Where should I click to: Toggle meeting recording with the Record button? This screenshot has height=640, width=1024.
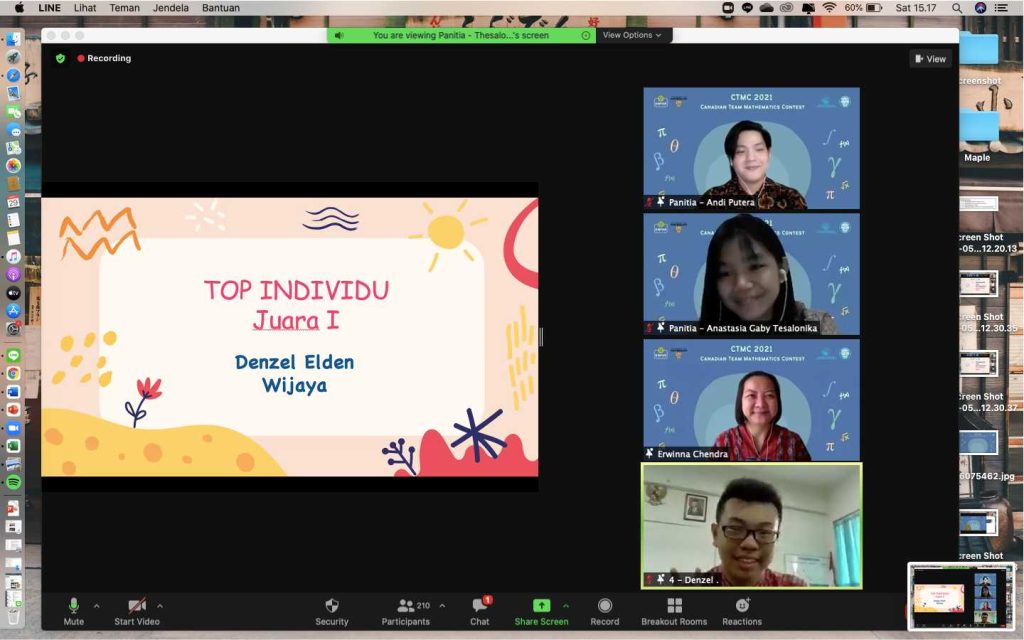pos(604,606)
